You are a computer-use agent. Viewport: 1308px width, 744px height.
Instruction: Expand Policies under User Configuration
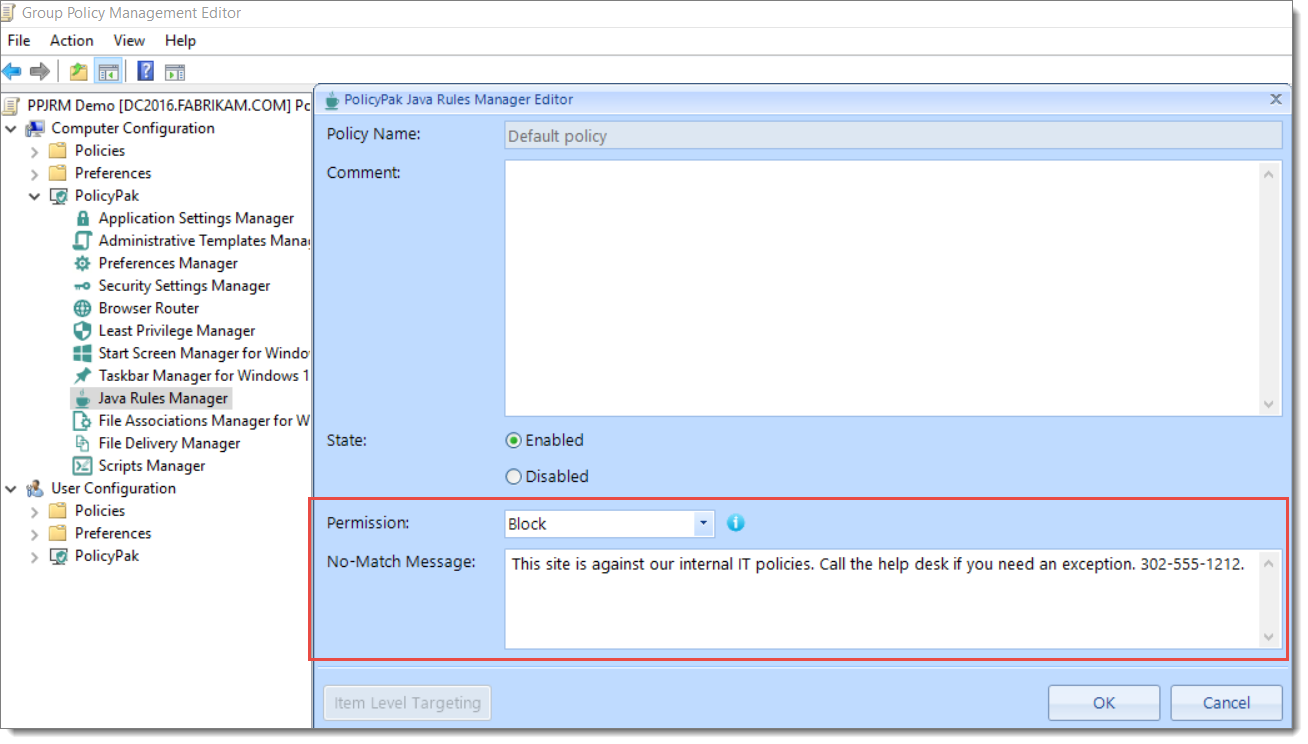[x=35, y=511]
